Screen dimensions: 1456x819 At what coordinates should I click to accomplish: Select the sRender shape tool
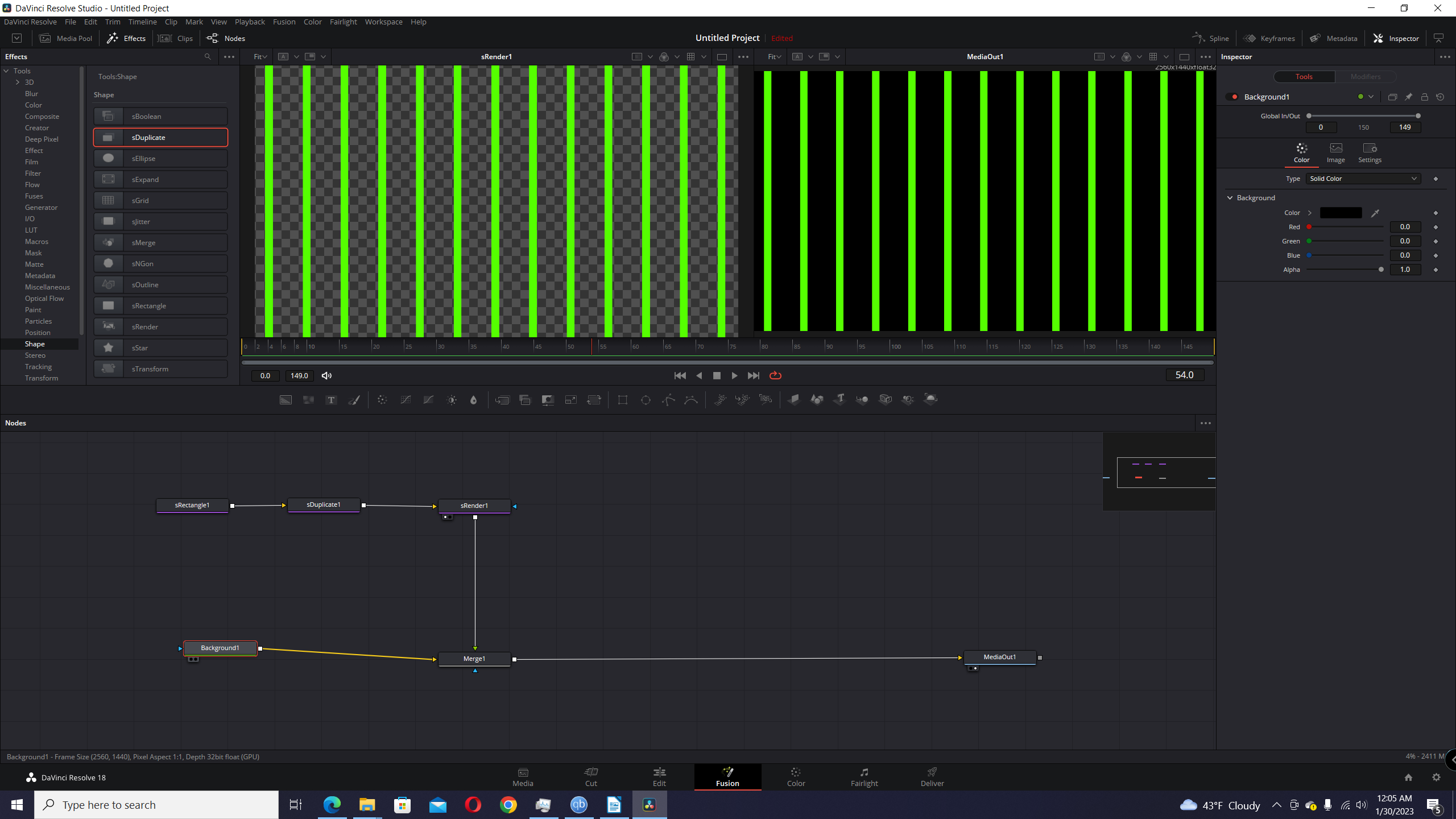coord(160,326)
